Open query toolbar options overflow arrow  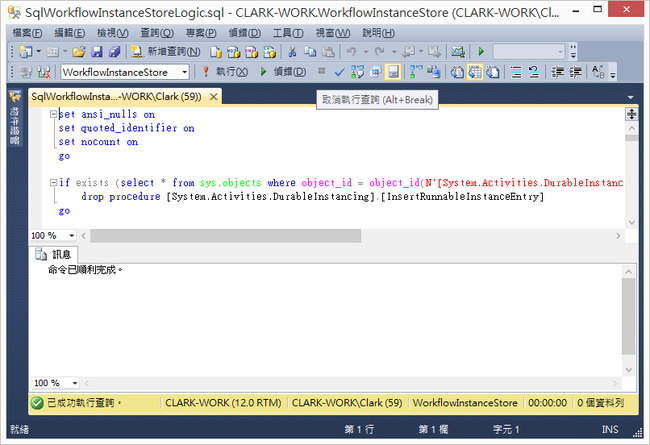[613, 75]
